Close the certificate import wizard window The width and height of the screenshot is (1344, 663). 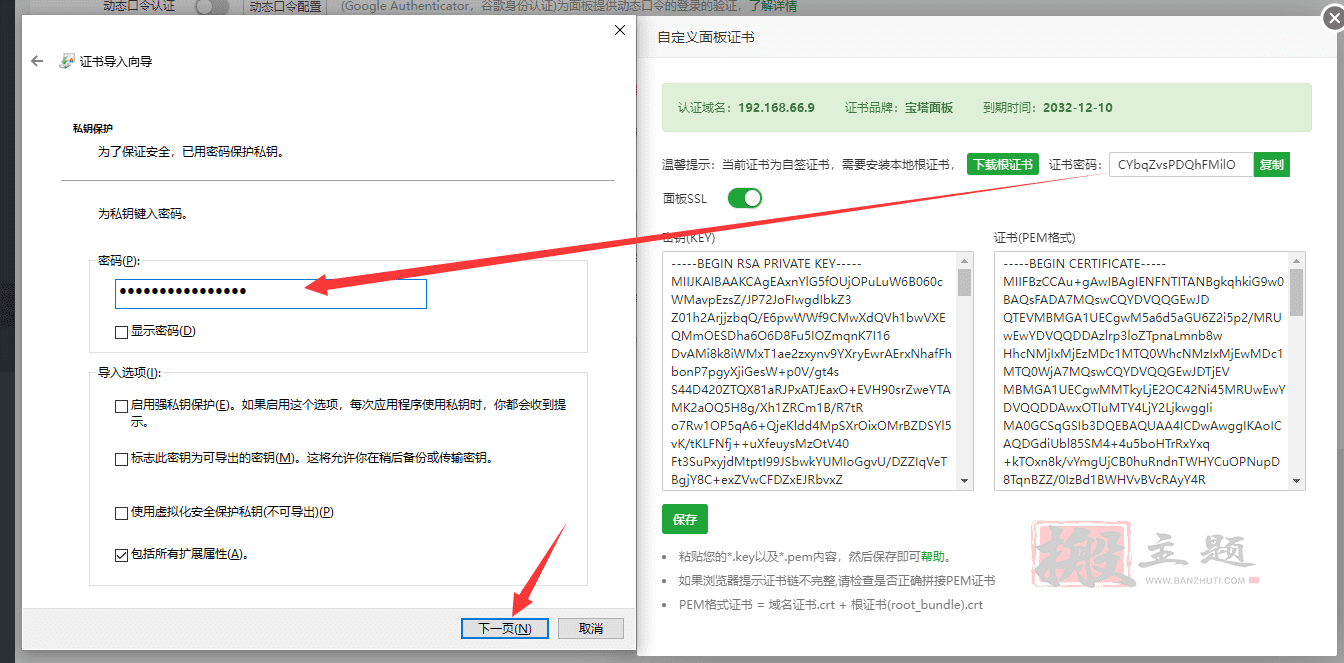(x=619, y=30)
